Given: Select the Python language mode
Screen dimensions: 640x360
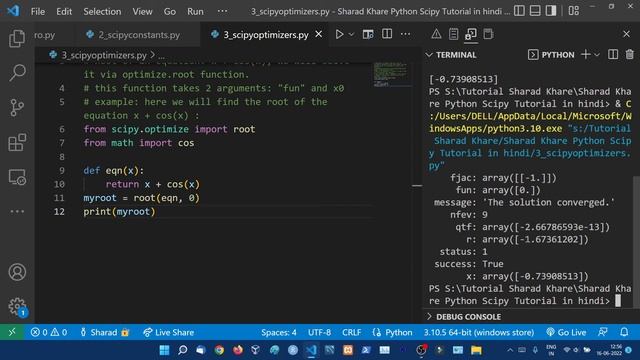Looking at the screenshot, I should click(392, 332).
